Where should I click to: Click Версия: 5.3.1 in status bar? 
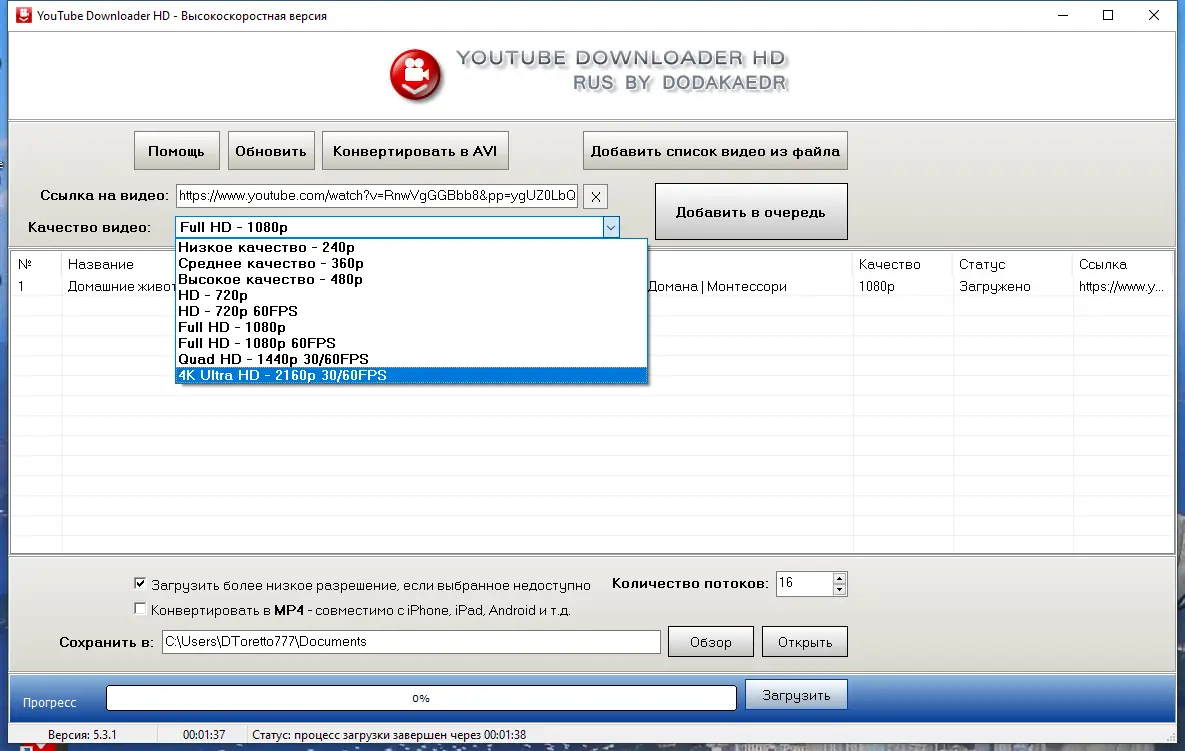tap(82, 734)
